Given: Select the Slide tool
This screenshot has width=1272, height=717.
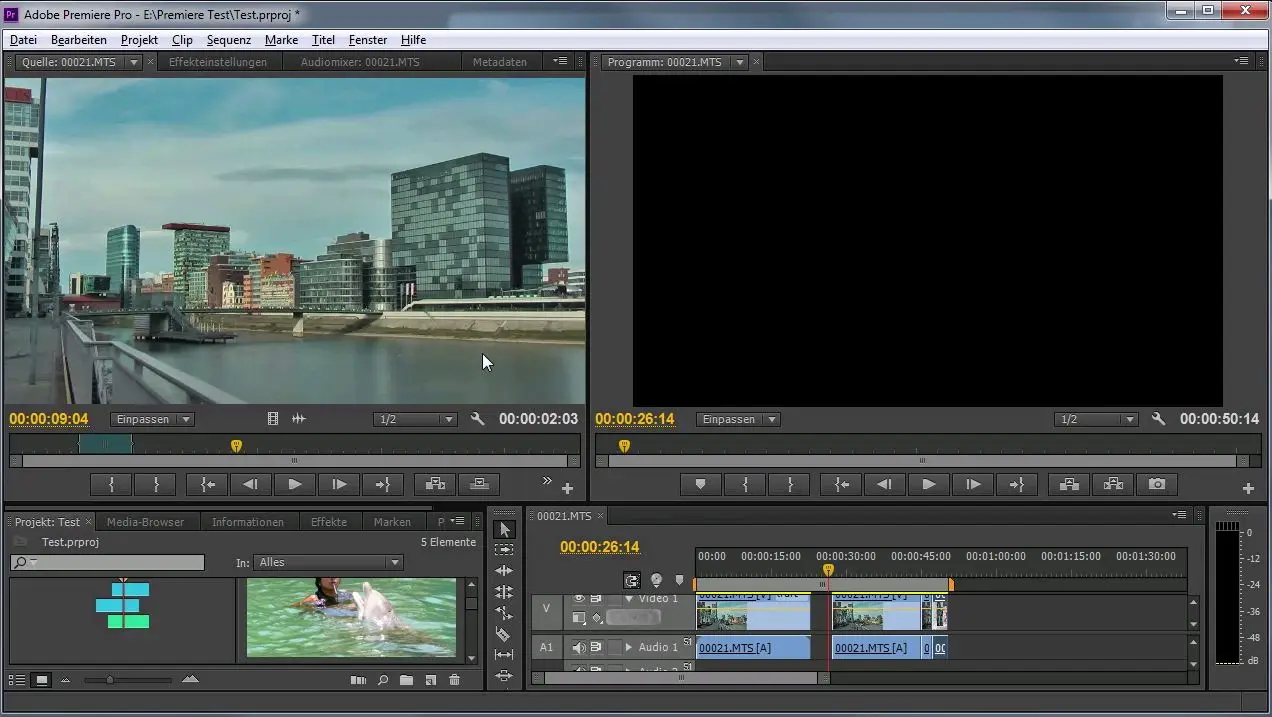Looking at the screenshot, I should coord(504,676).
